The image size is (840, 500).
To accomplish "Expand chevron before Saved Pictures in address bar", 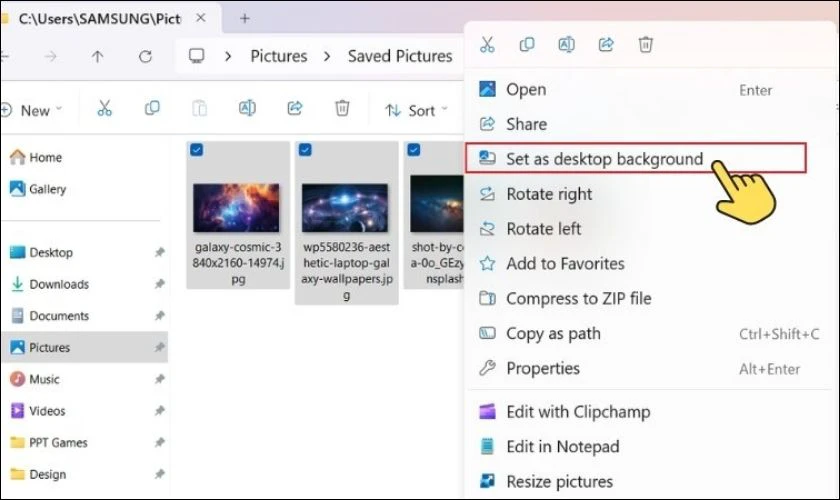I will pyautogui.click(x=327, y=56).
